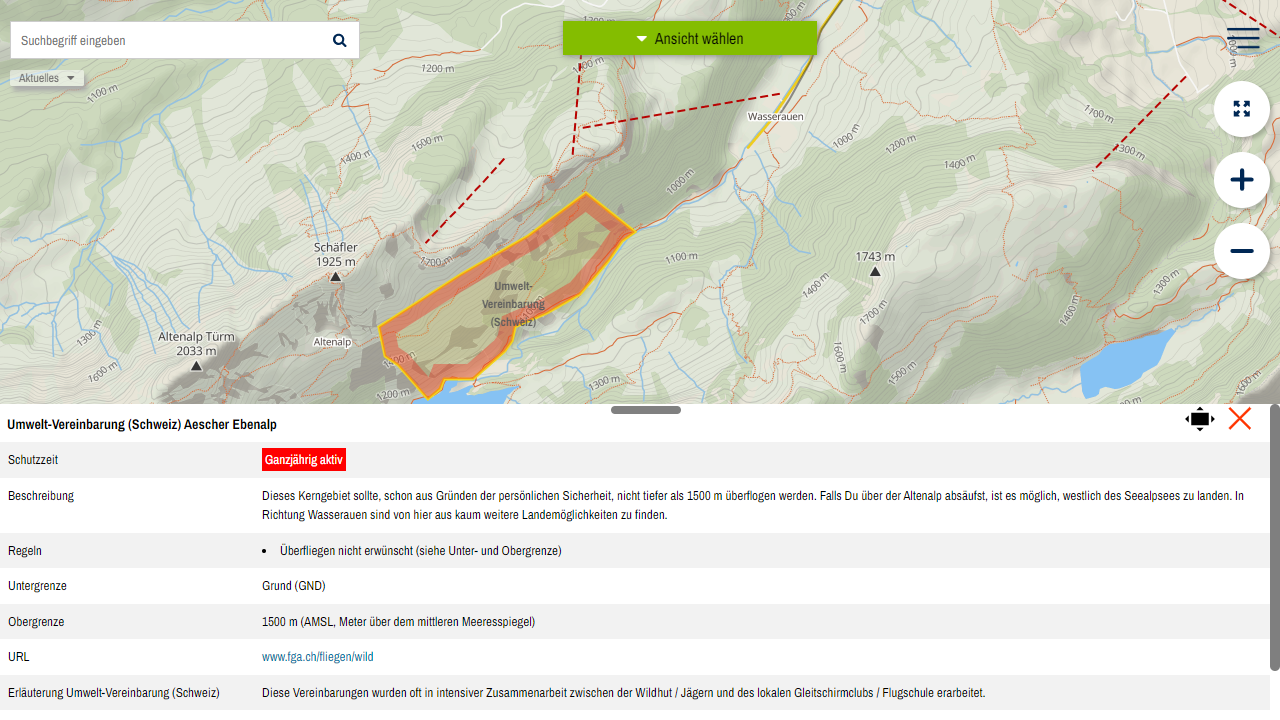Image resolution: width=1280 pixels, height=720 pixels.
Task: Zoom out with the minus button
Action: (1241, 251)
